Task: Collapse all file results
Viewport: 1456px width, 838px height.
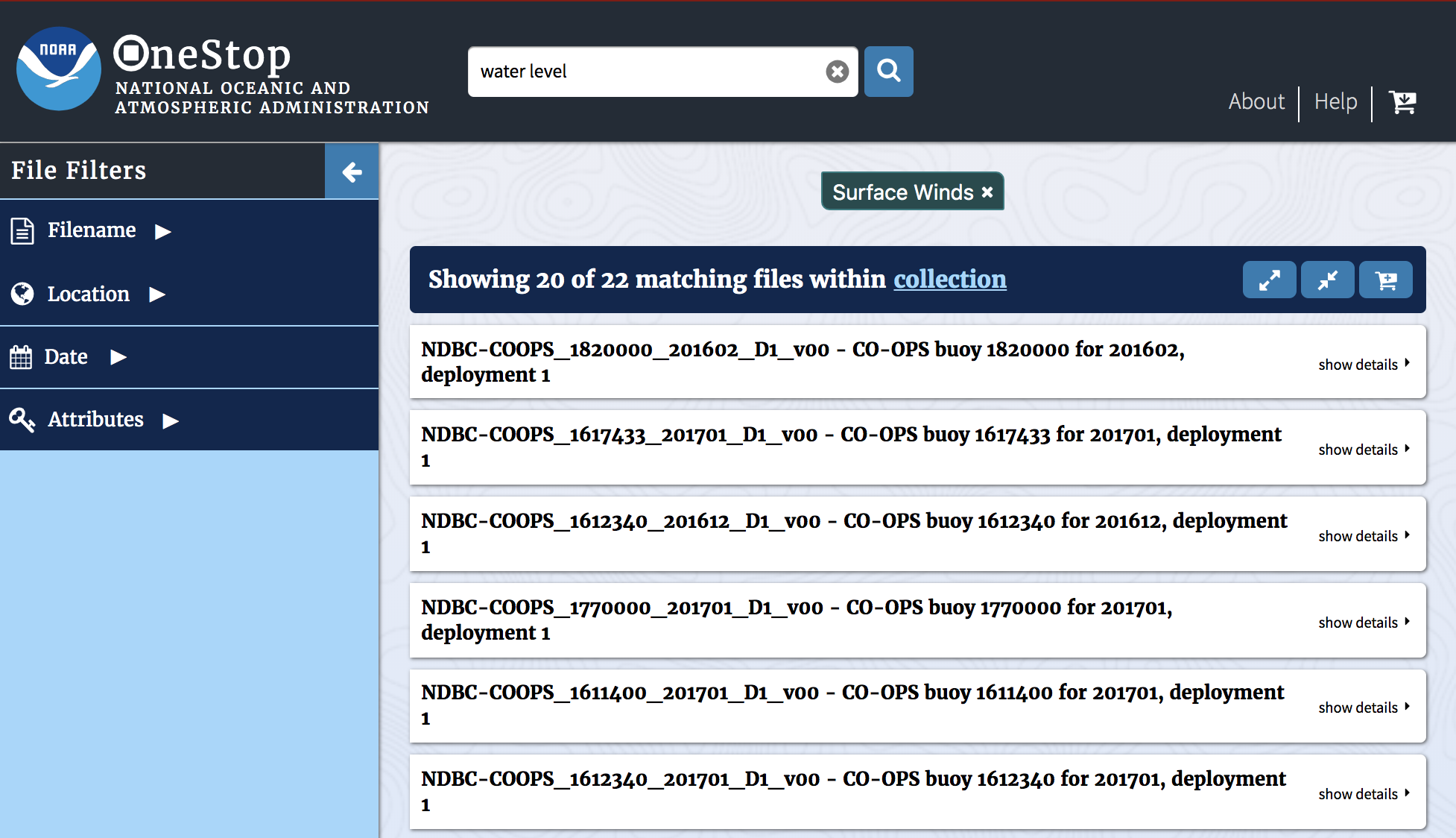Action: 1328,280
